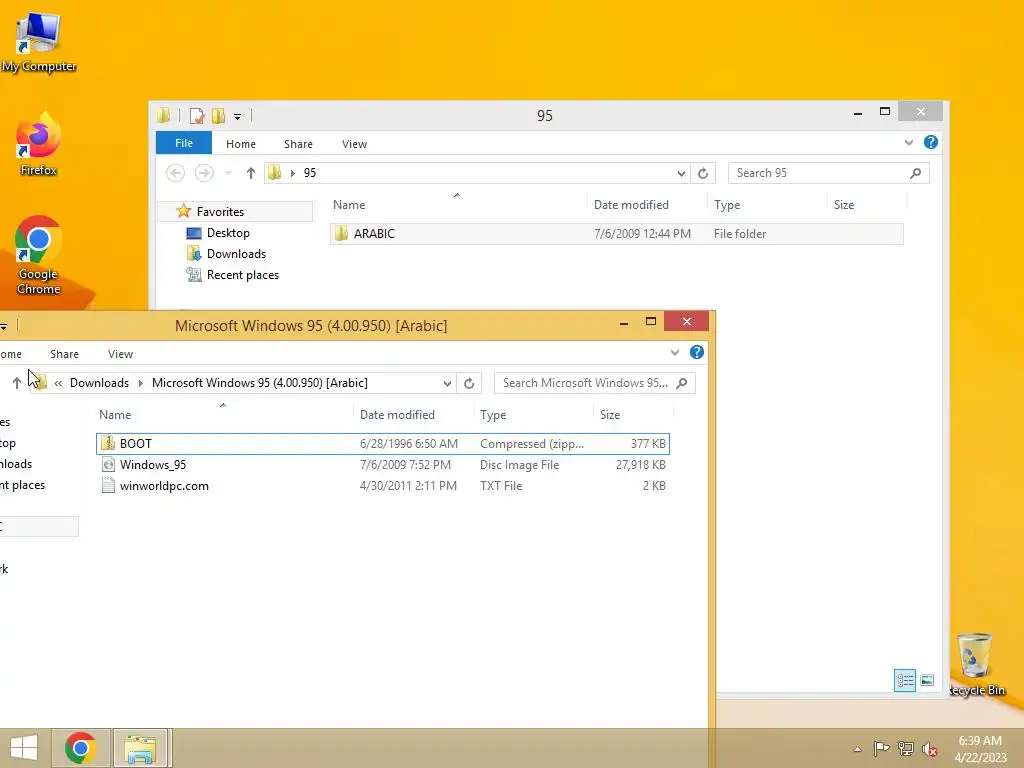Click the 95 breadcrumb in address bar
Image resolution: width=1024 pixels, height=768 pixels.
310,173
